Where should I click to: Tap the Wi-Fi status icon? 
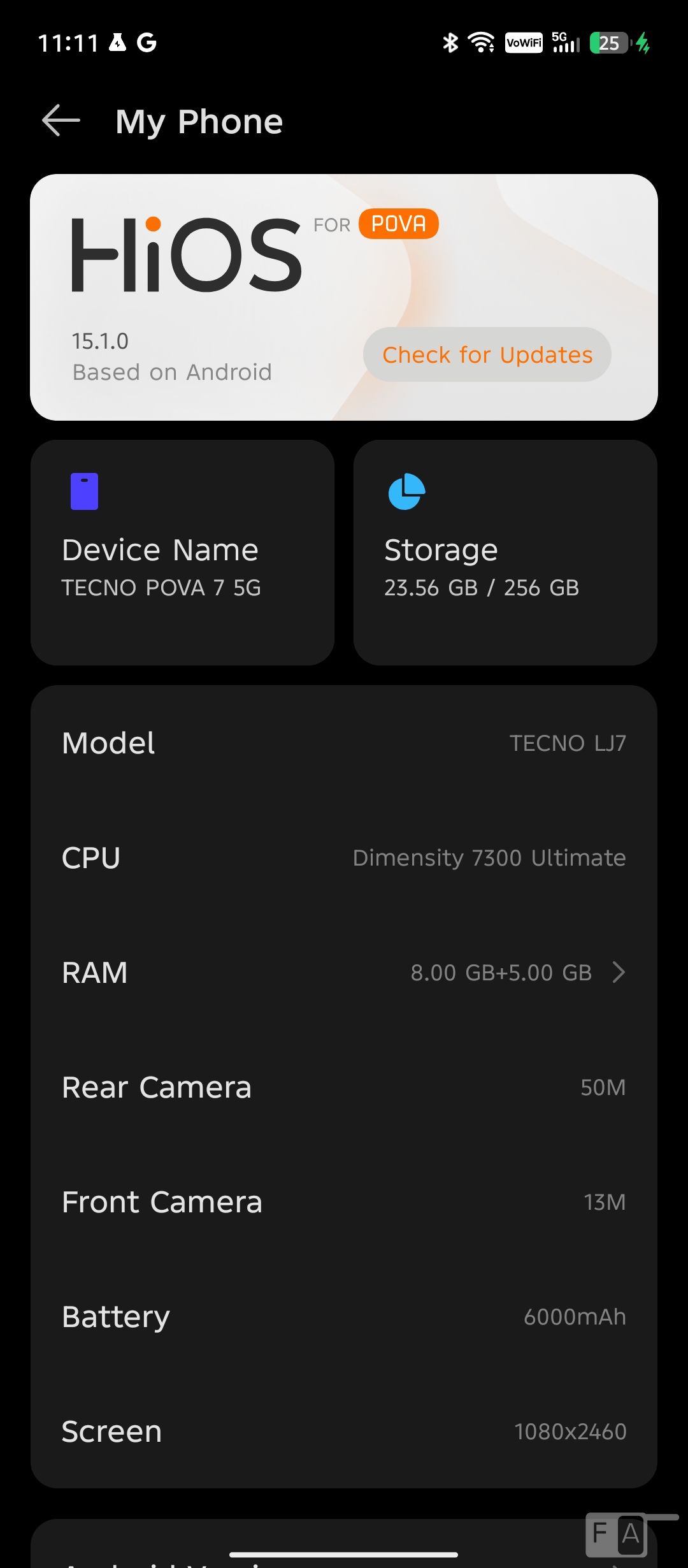pyautogui.click(x=481, y=43)
